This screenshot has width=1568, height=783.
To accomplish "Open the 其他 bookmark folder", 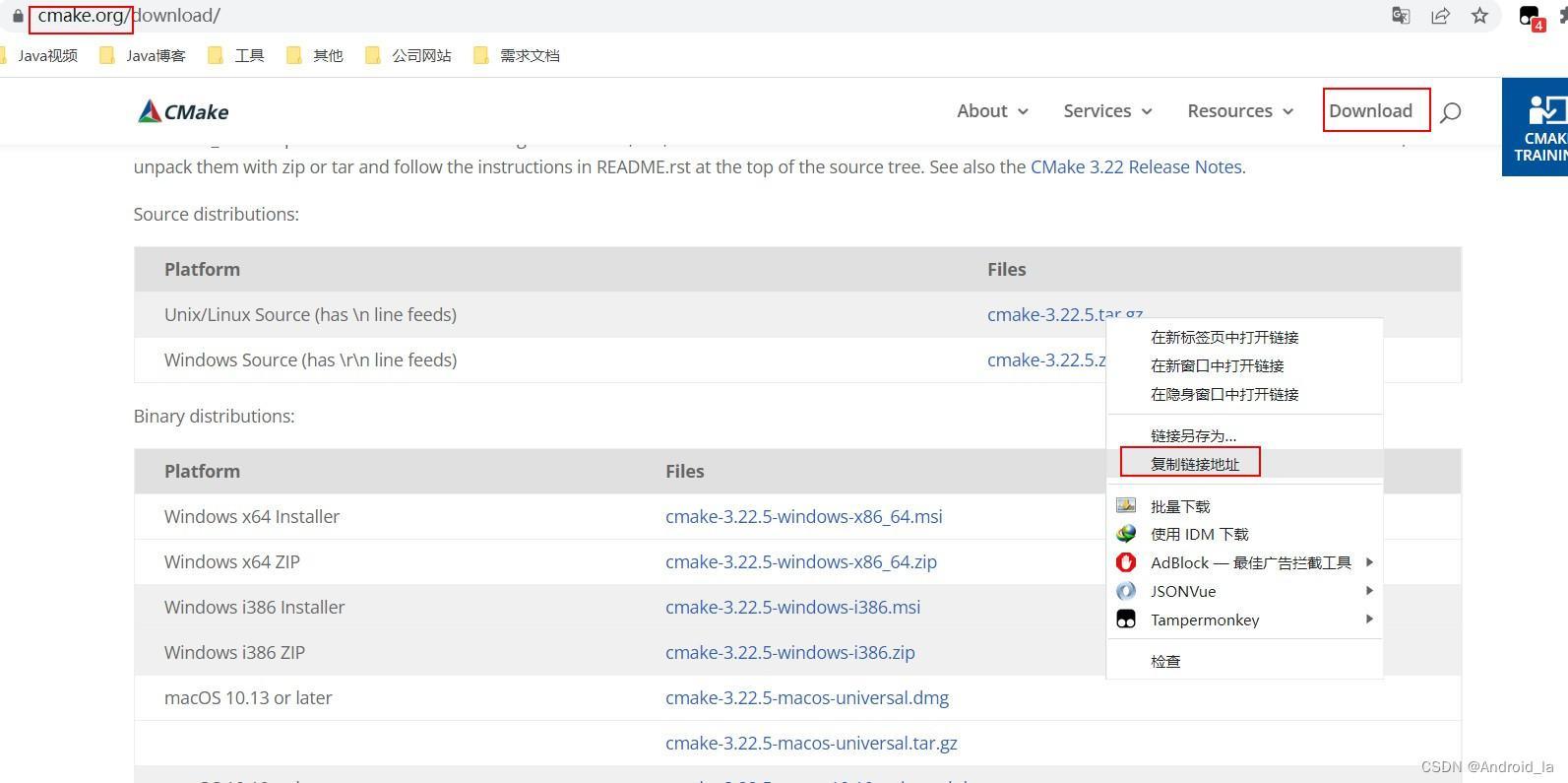I will coord(315,55).
